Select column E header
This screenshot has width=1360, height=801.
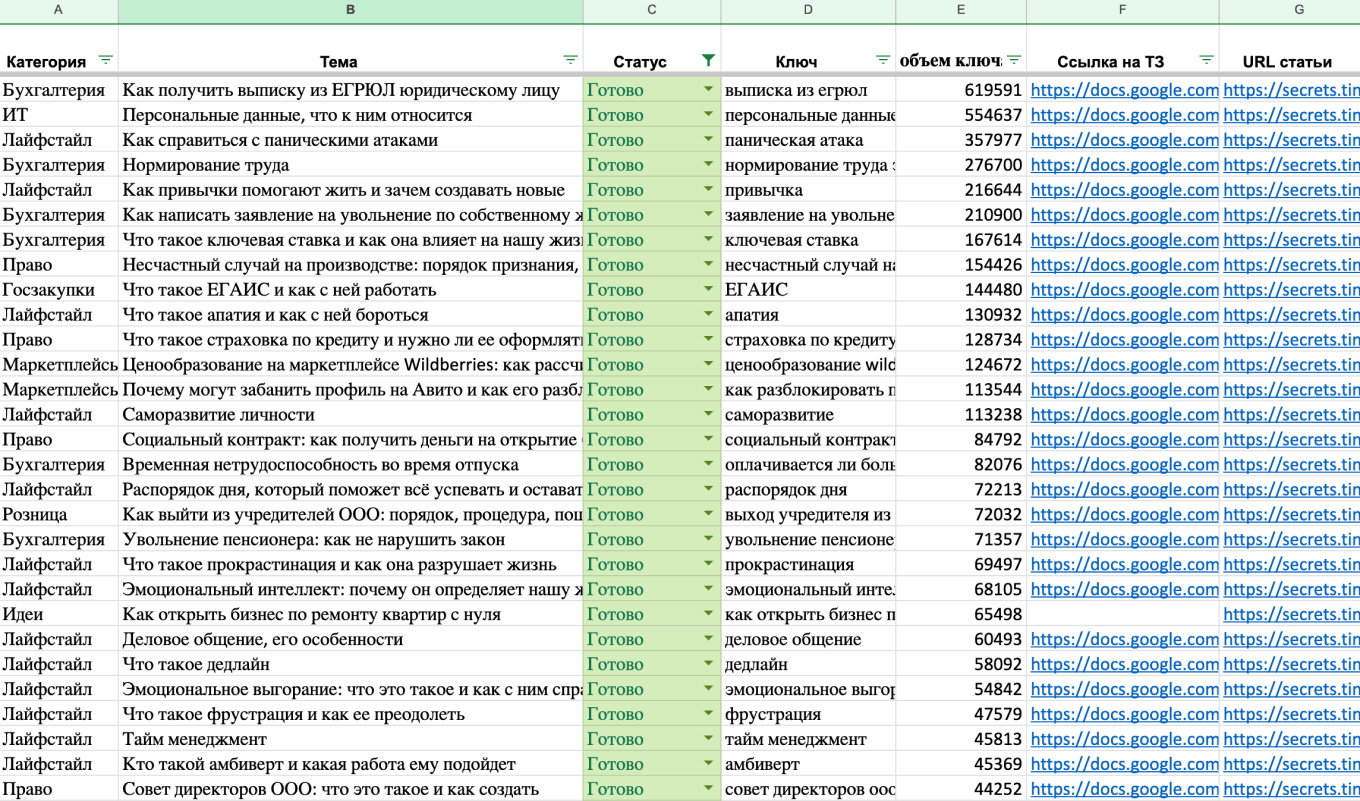(960, 10)
